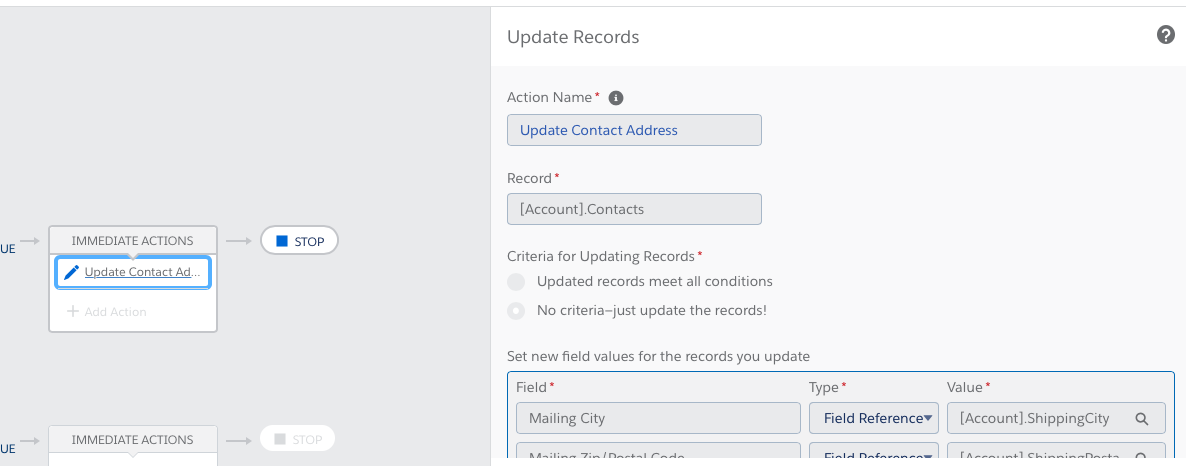Click the greyed STOP node in lower row
Image resolution: width=1186 pixels, height=466 pixels.
click(x=298, y=439)
